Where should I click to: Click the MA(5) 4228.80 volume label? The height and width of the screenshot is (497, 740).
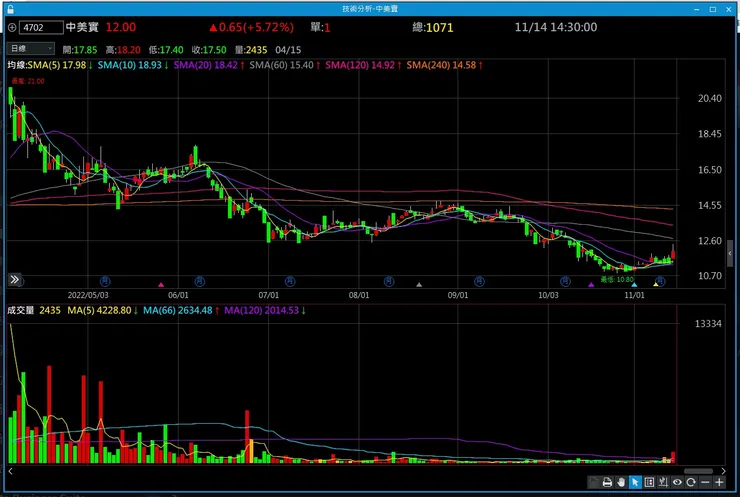pyautogui.click(x=99, y=310)
